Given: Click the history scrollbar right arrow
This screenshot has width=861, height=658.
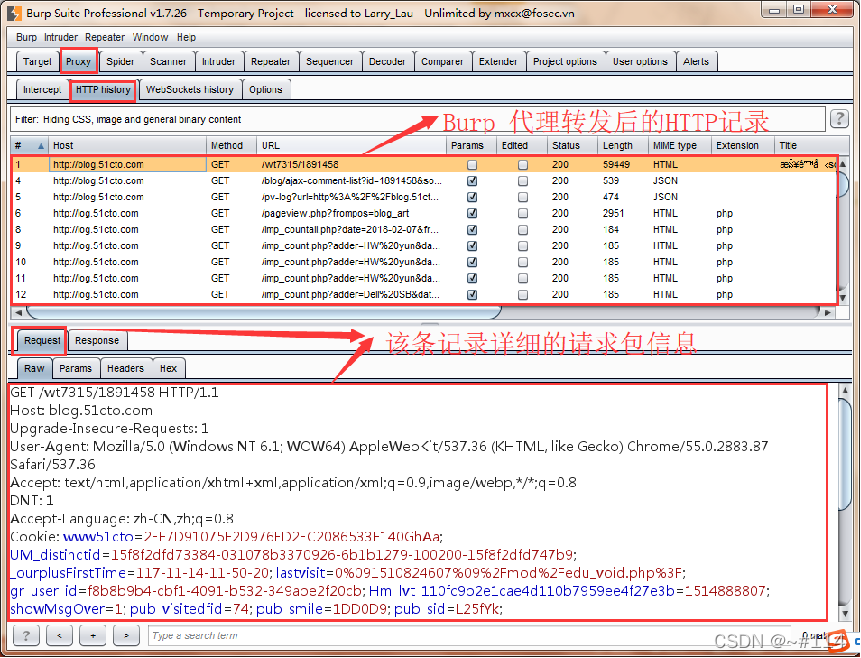Looking at the screenshot, I should tap(827, 313).
